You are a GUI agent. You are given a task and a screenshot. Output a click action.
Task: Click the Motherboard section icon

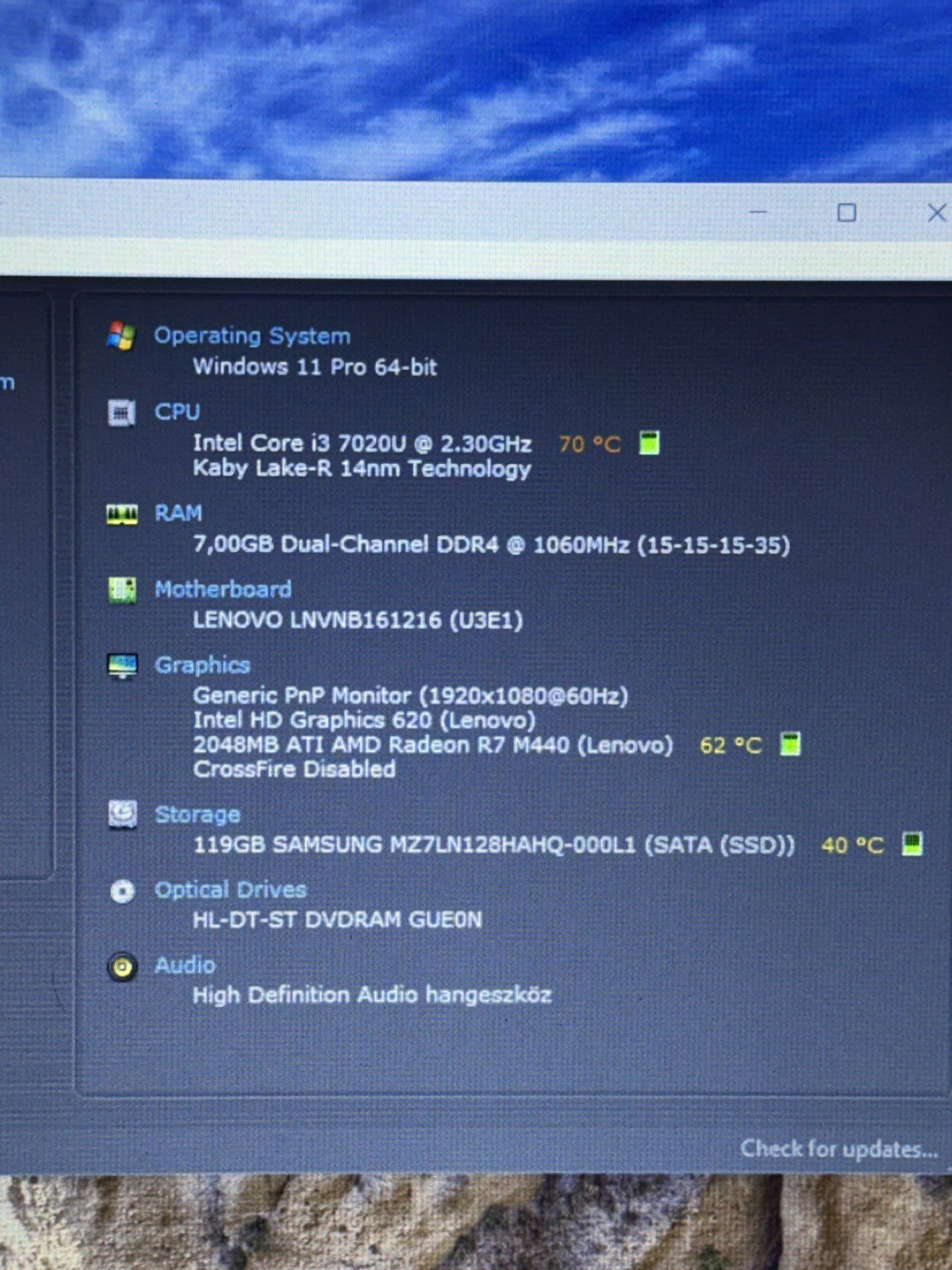(121, 589)
